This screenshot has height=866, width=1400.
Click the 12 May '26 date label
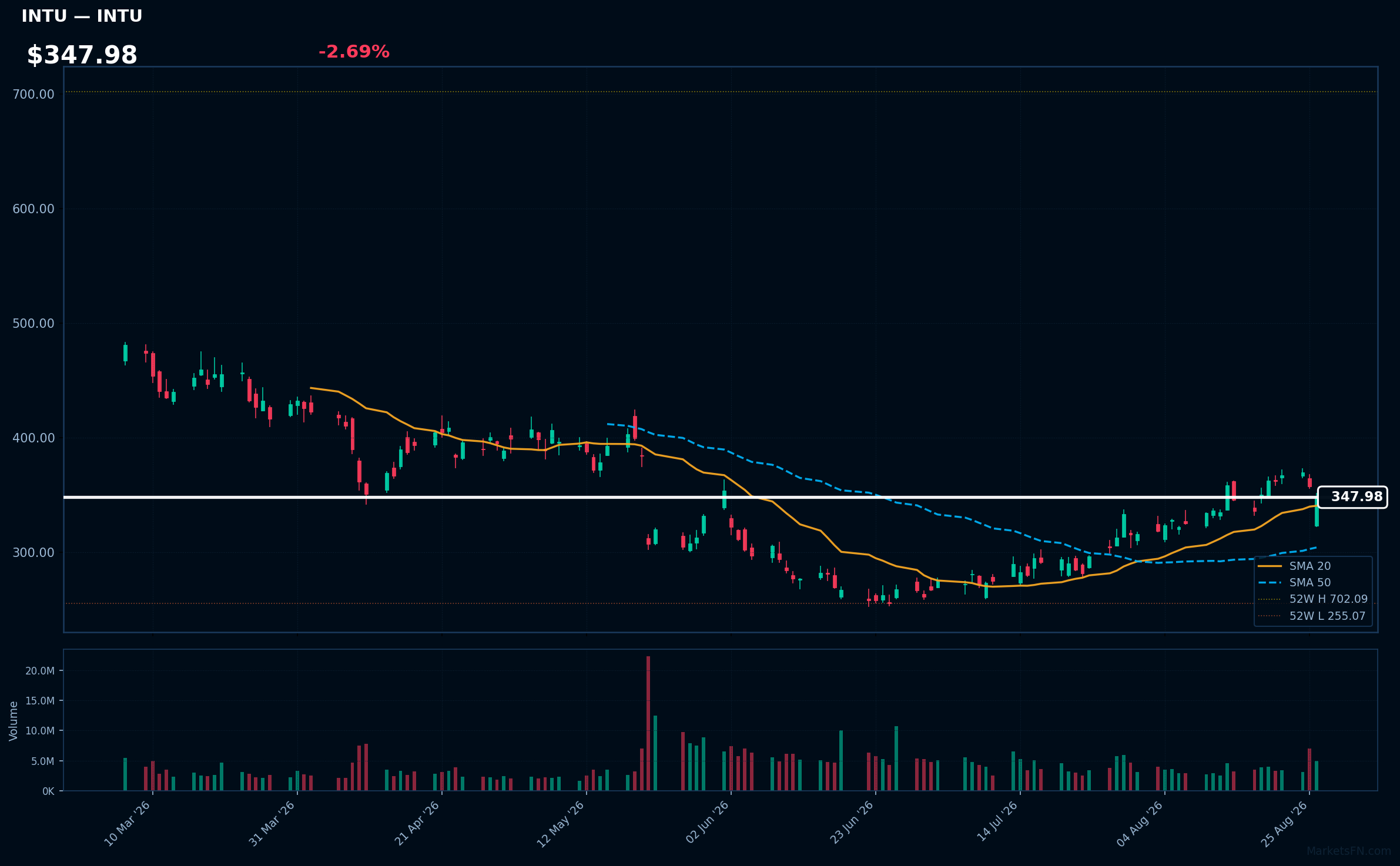point(561,824)
